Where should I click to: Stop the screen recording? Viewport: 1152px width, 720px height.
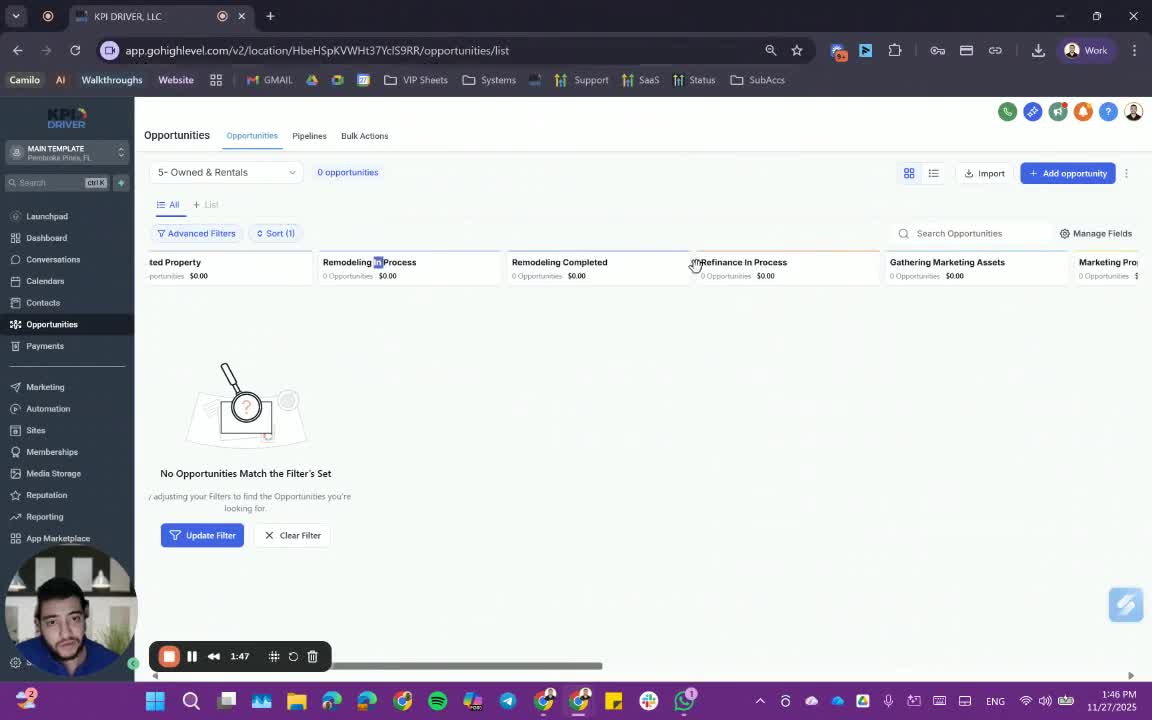pyautogui.click(x=169, y=657)
